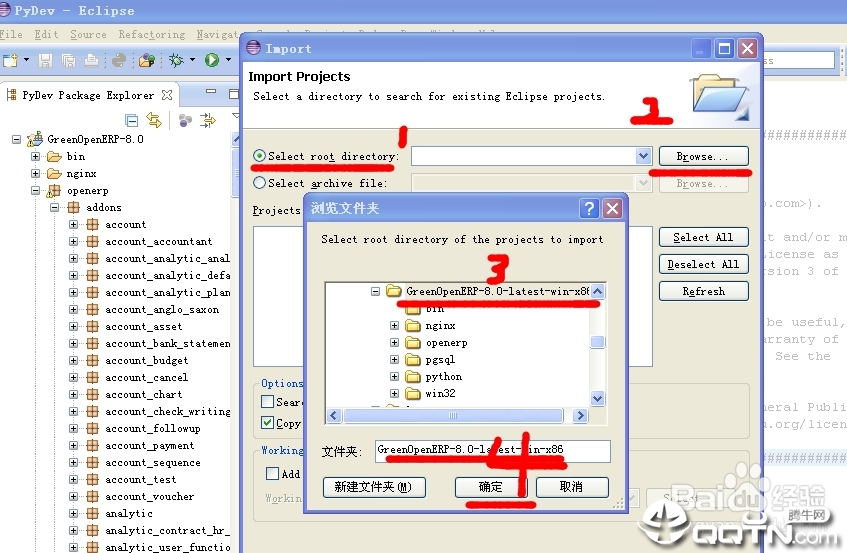Image resolution: width=847 pixels, height=553 pixels.
Task: Open the Edit menu
Action: click(x=46, y=34)
